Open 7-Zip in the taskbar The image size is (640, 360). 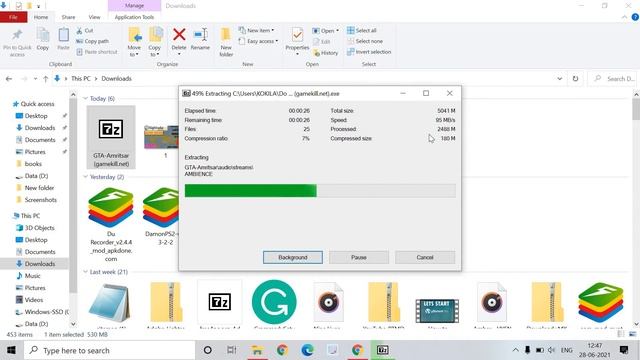[x=382, y=350]
